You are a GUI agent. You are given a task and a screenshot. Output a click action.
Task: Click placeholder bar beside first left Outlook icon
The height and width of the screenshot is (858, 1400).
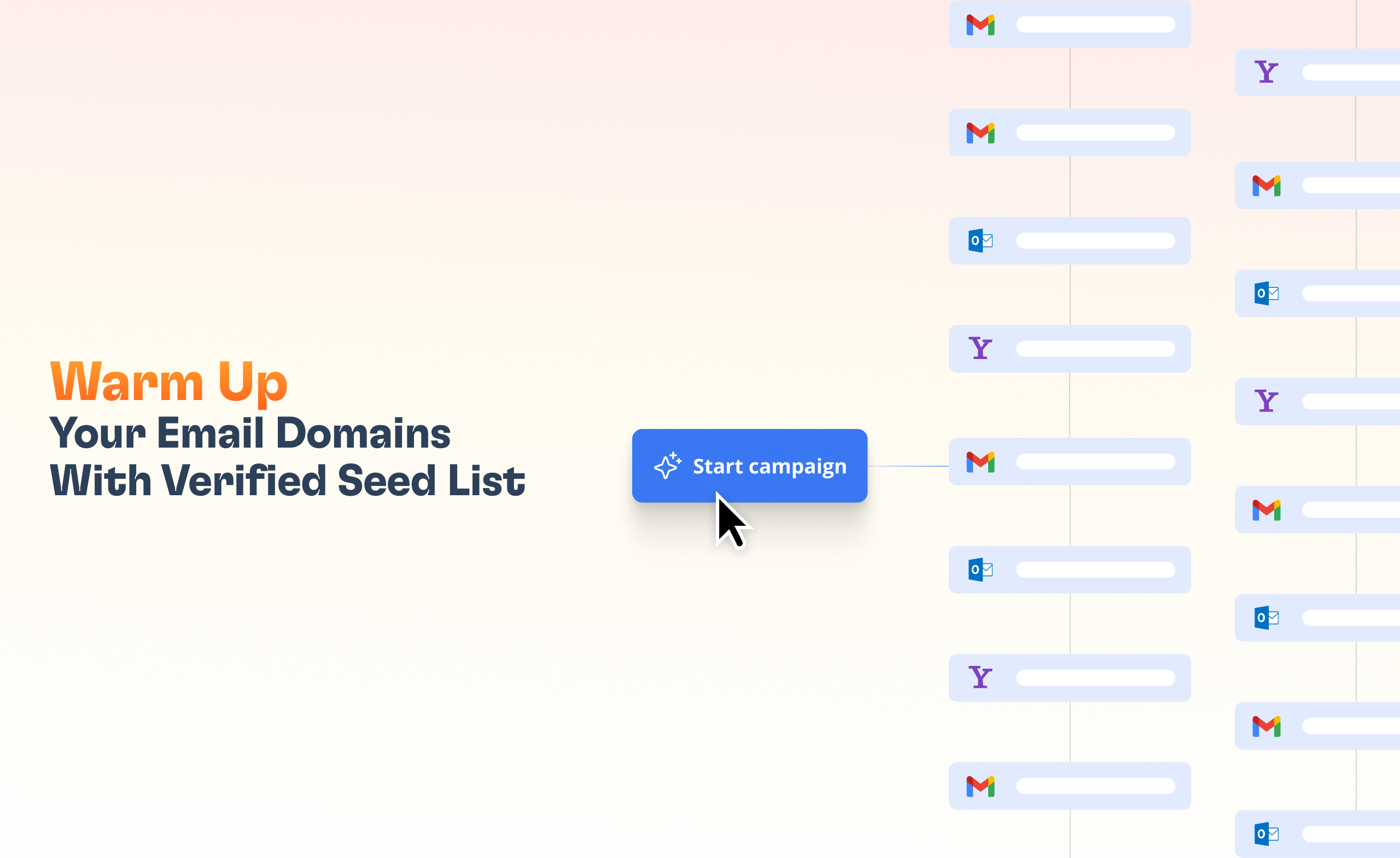(x=1095, y=241)
